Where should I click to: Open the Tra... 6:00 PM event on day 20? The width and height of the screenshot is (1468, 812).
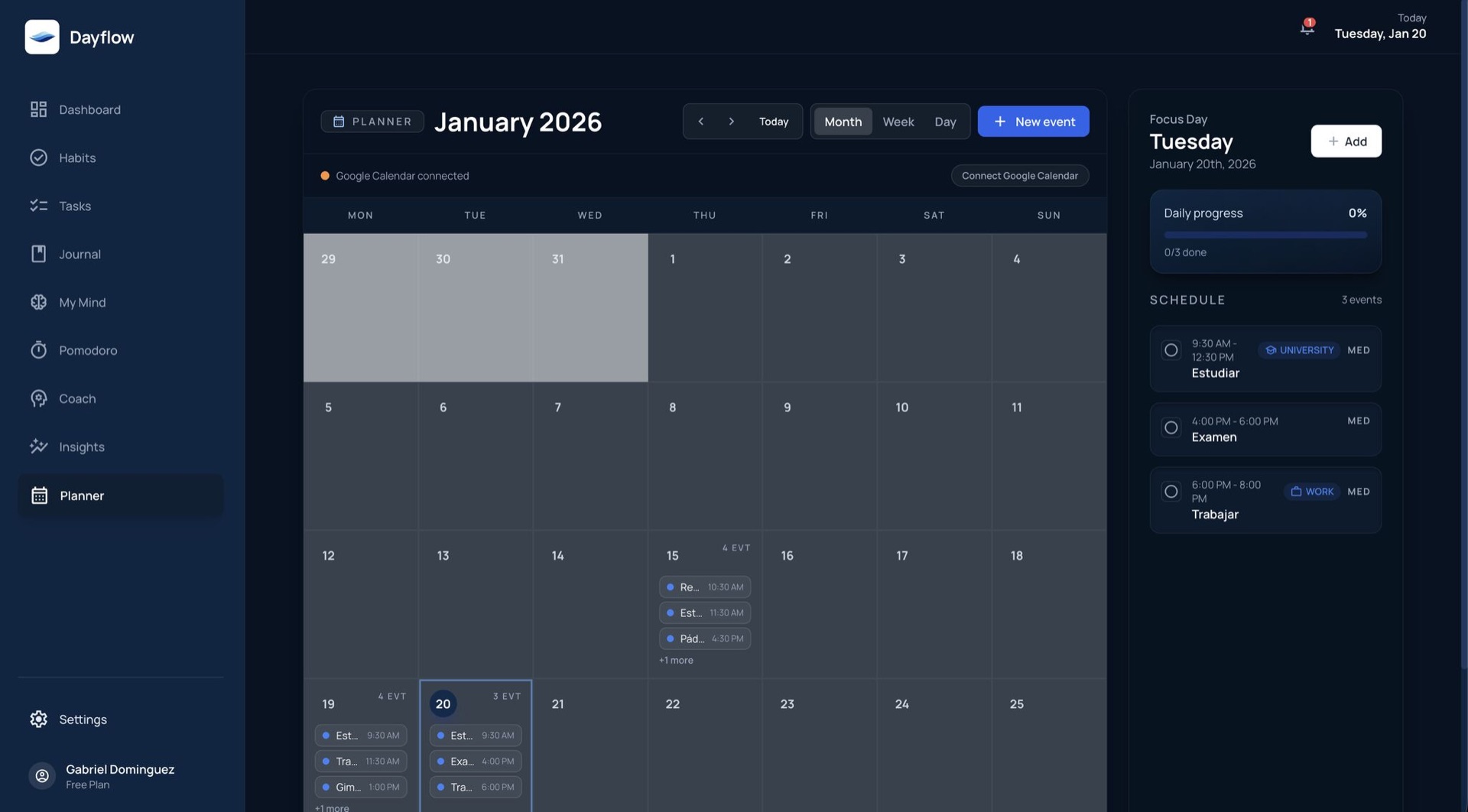pyautogui.click(x=476, y=788)
